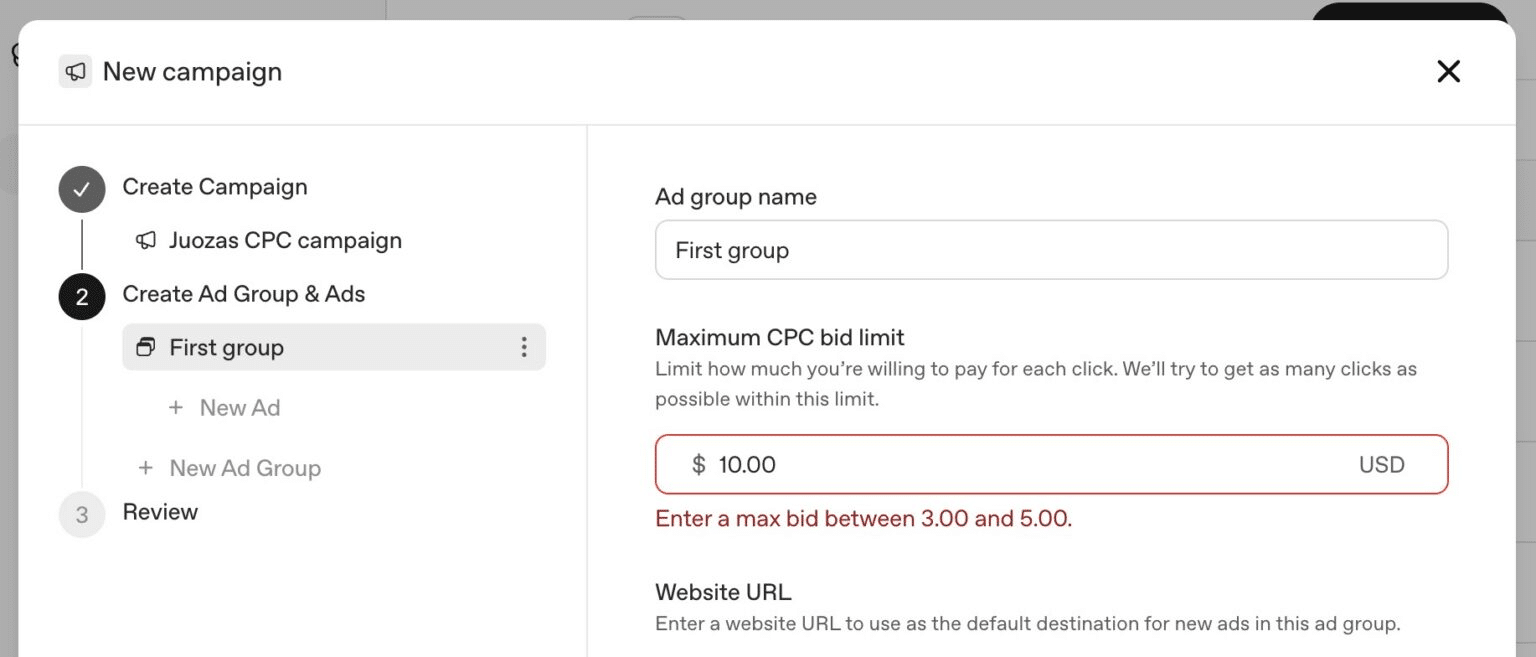Click the Ad group name input field
This screenshot has width=1536, height=657.
click(1050, 249)
